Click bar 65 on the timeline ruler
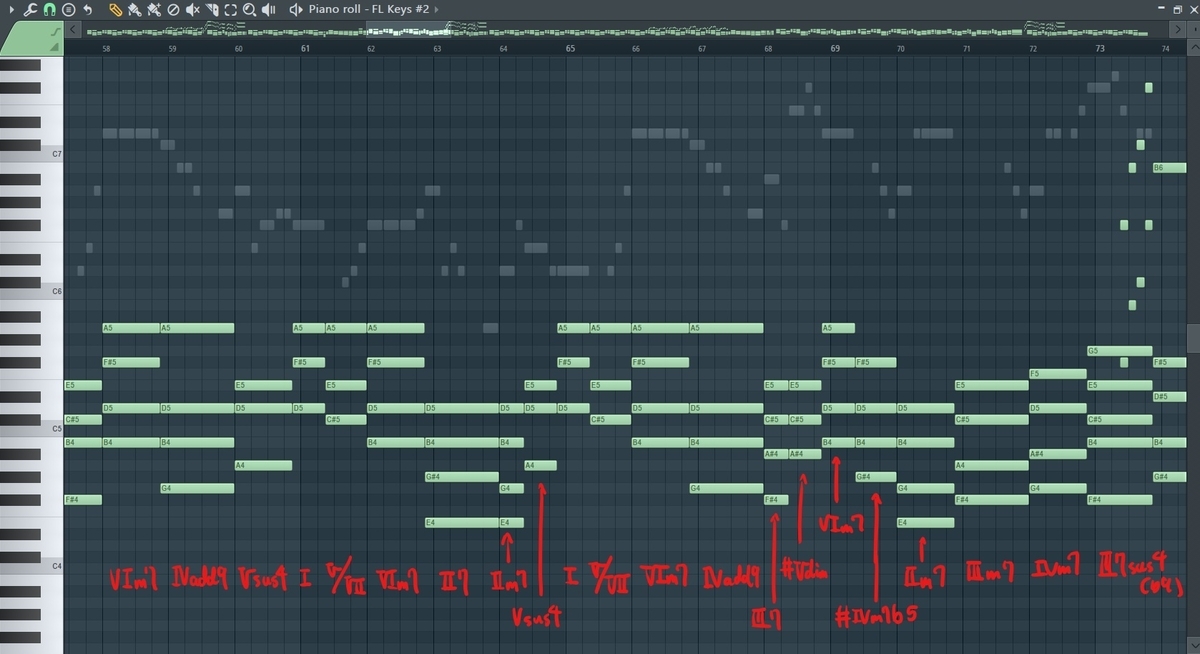This screenshot has height=654, width=1200. coord(570,47)
